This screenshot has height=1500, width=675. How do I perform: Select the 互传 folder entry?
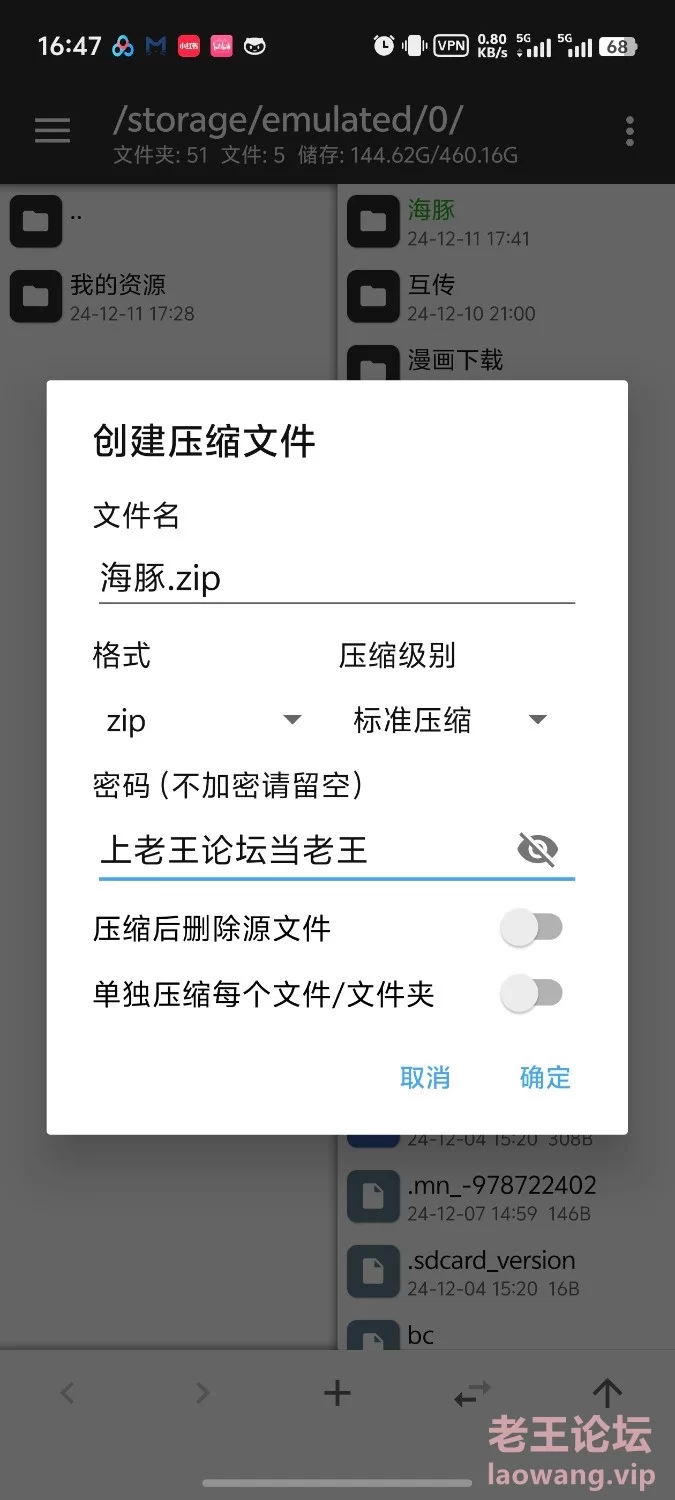pyautogui.click(x=506, y=297)
